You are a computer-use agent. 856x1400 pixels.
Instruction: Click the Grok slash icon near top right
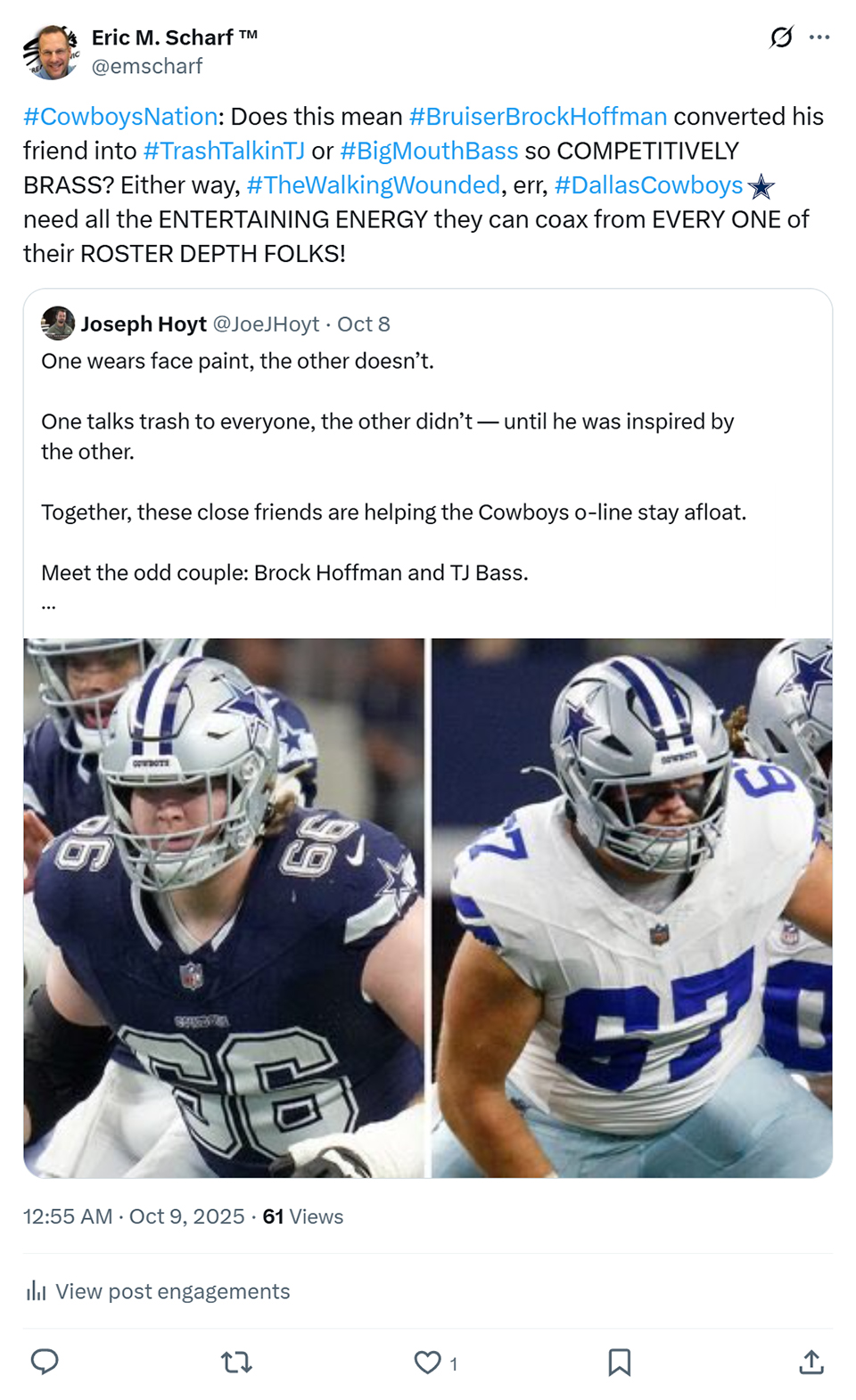(781, 37)
